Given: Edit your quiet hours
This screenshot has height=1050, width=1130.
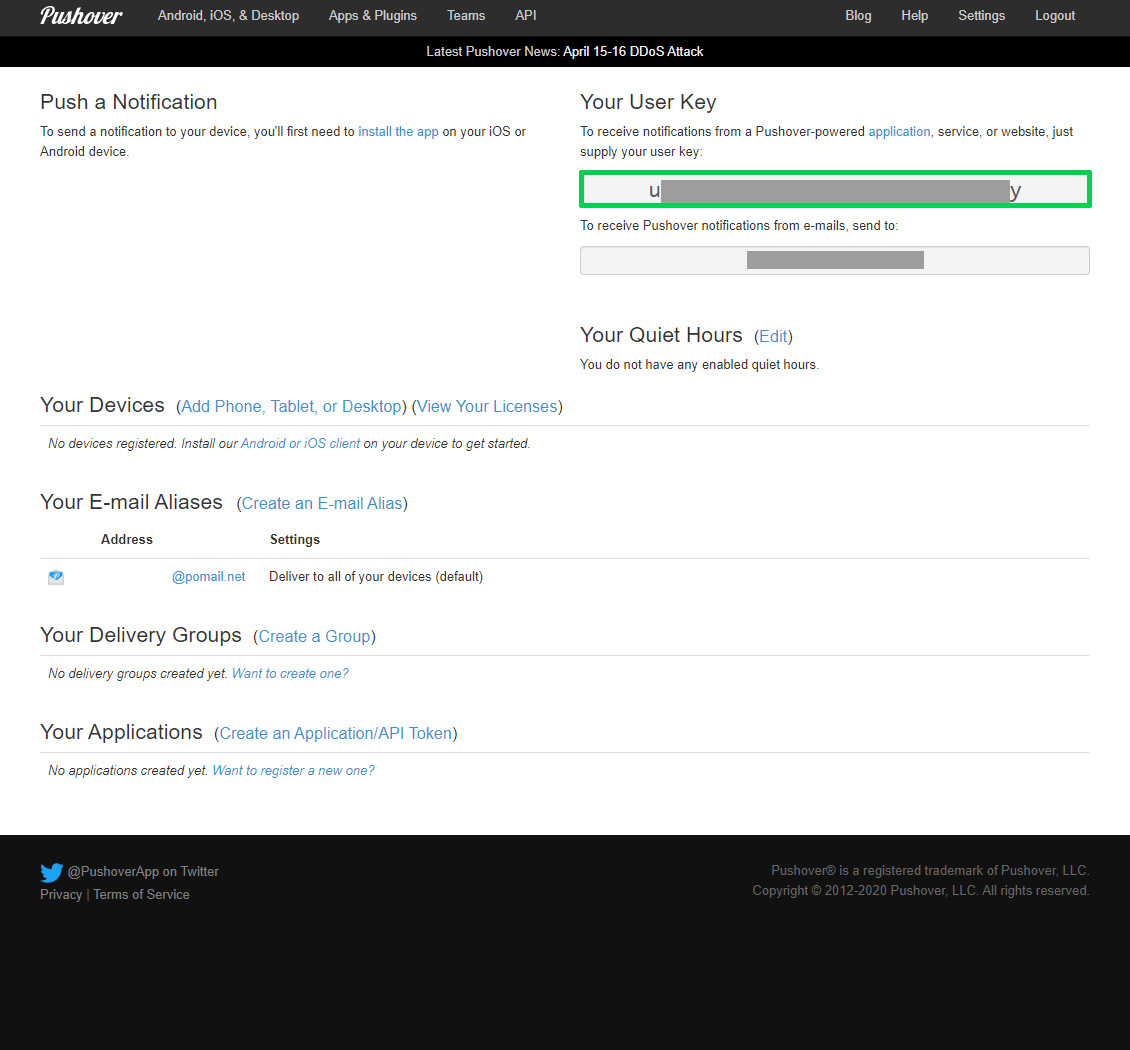Looking at the screenshot, I should pyautogui.click(x=773, y=337).
